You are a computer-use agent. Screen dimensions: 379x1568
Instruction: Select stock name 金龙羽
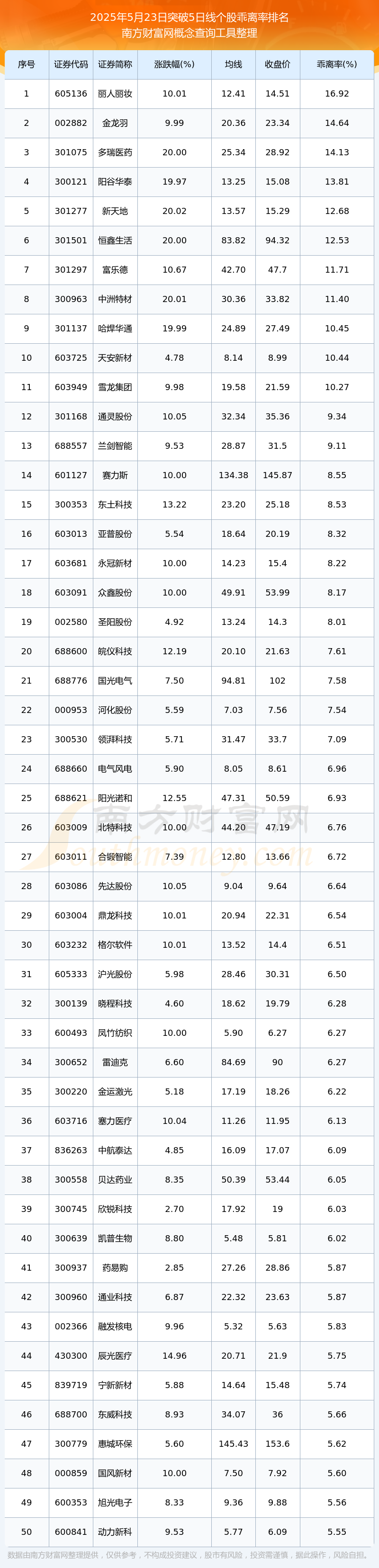115,123
